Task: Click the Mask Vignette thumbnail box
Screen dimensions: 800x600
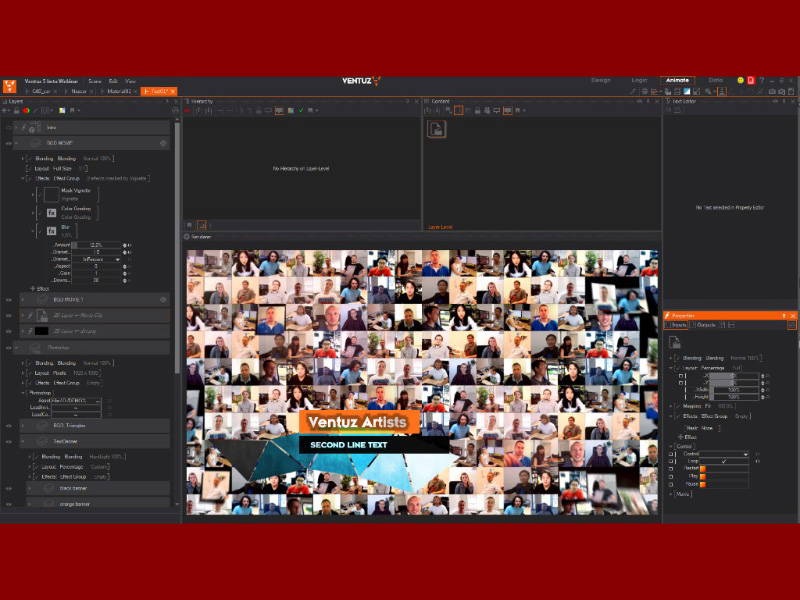Action: 52,194
